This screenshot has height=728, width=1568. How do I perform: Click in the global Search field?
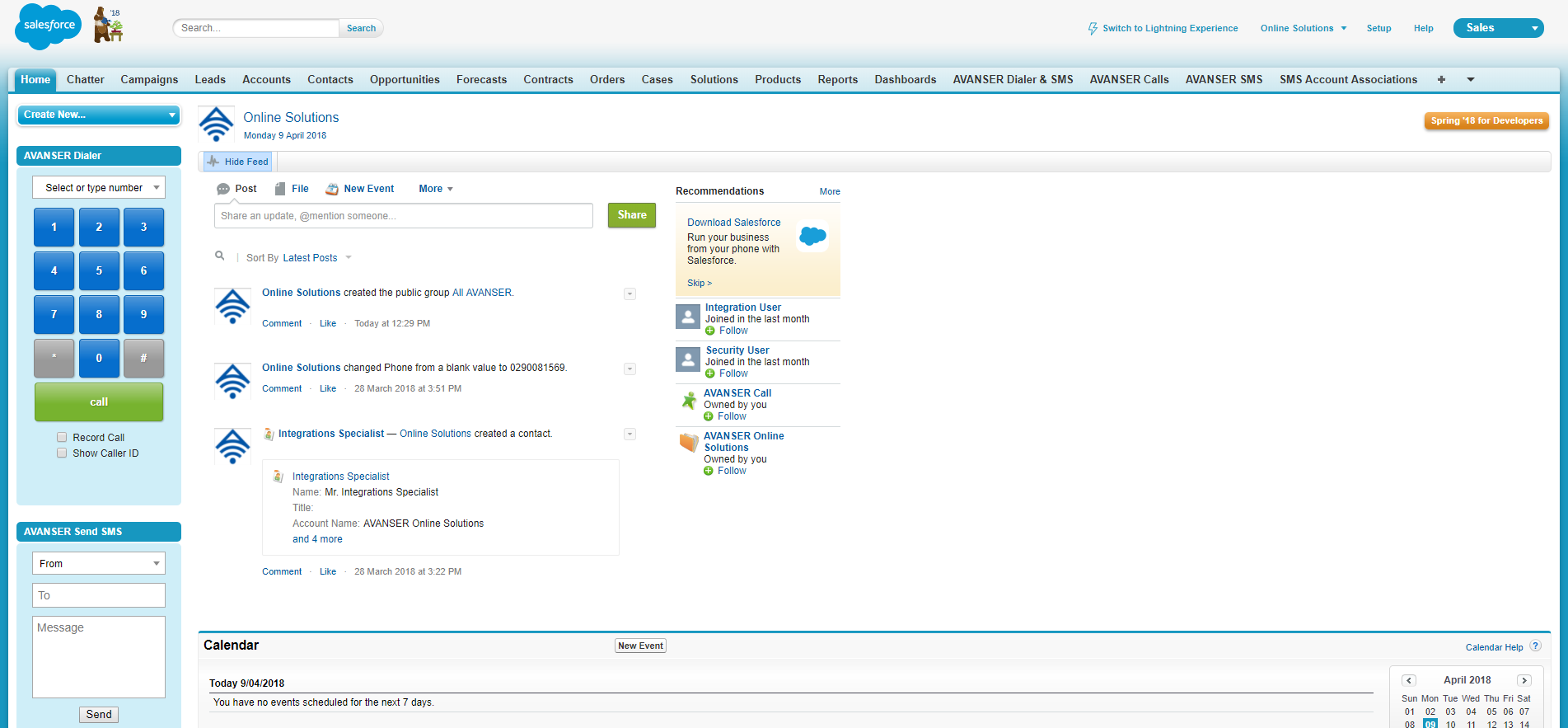256,28
